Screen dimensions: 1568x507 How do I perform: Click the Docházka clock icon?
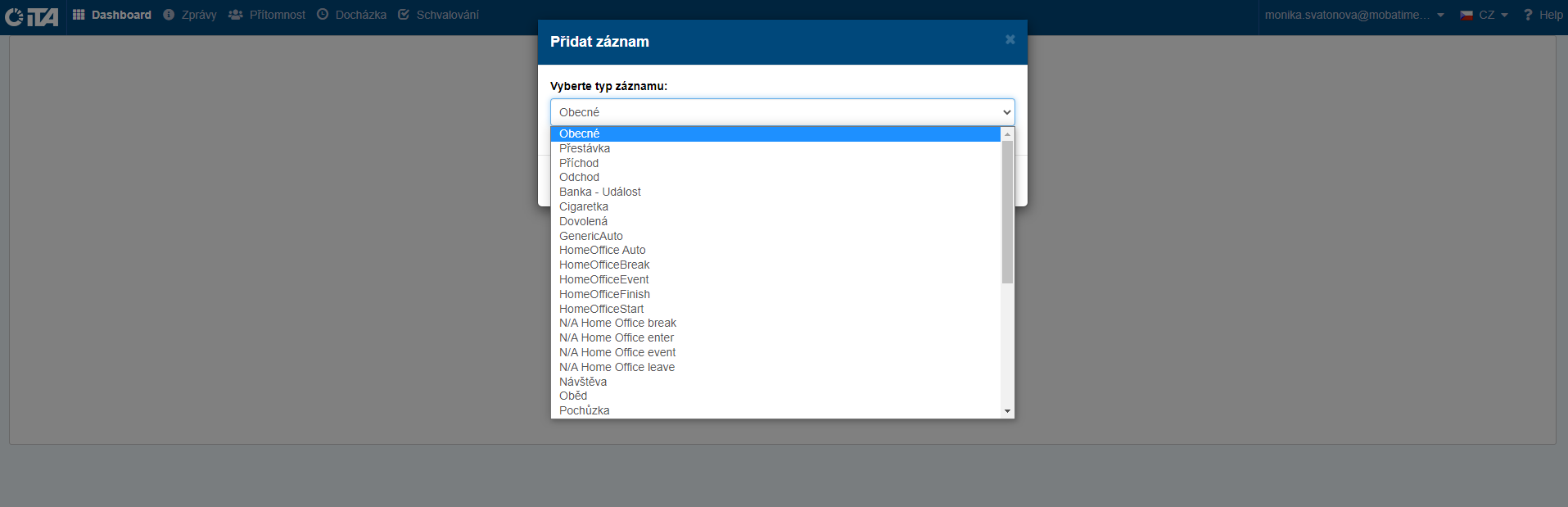323,15
